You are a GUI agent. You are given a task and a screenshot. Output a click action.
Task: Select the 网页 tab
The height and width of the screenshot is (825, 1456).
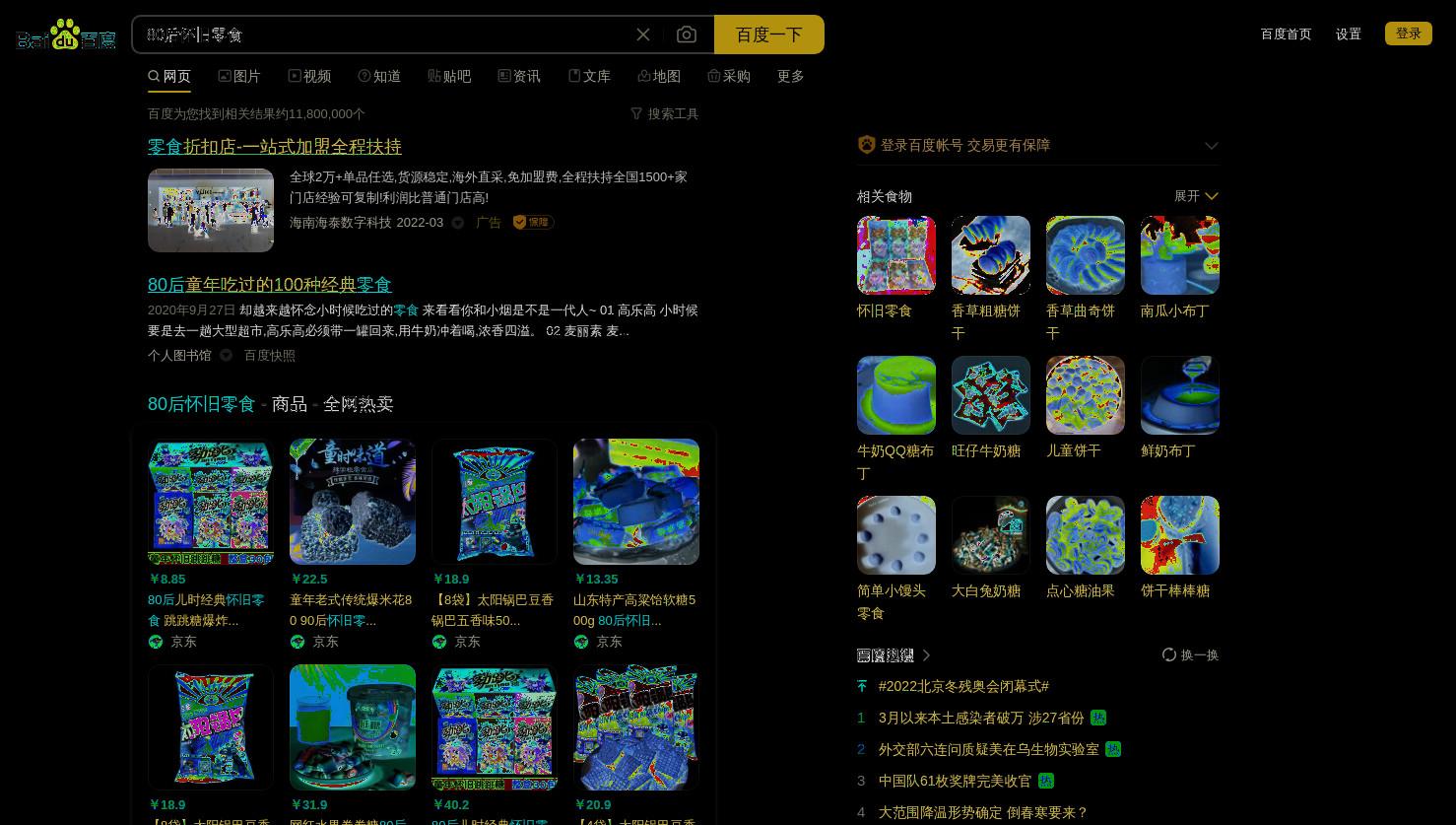(169, 76)
